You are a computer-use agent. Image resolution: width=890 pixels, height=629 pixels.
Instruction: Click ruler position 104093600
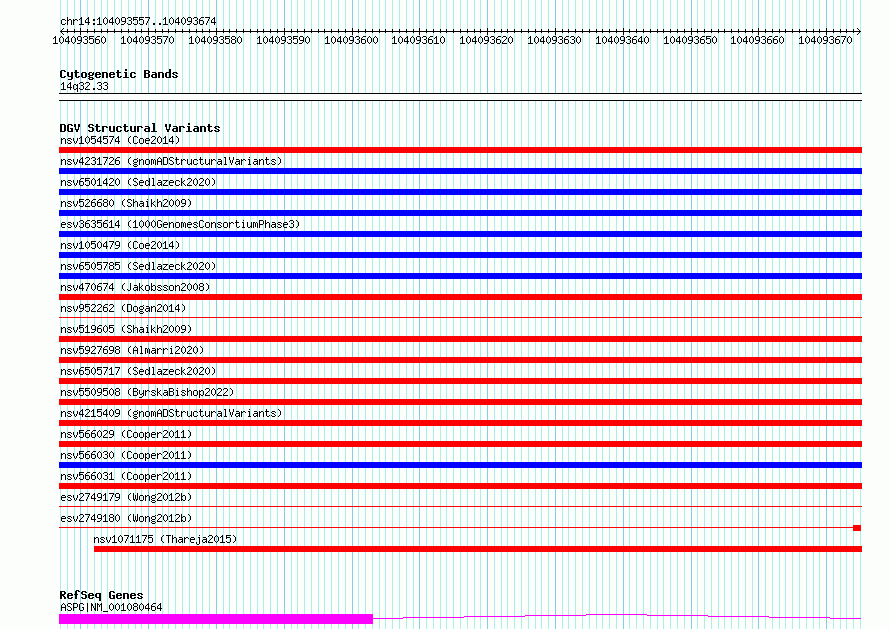pos(351,40)
